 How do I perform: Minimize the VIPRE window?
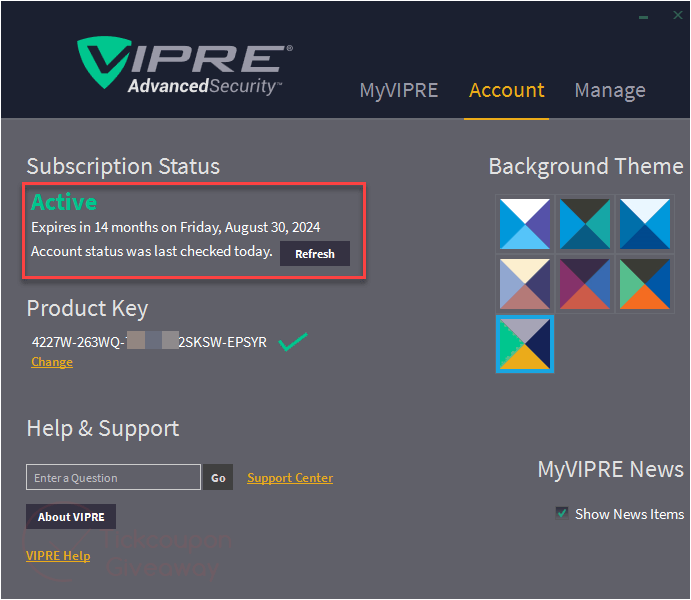click(x=643, y=17)
